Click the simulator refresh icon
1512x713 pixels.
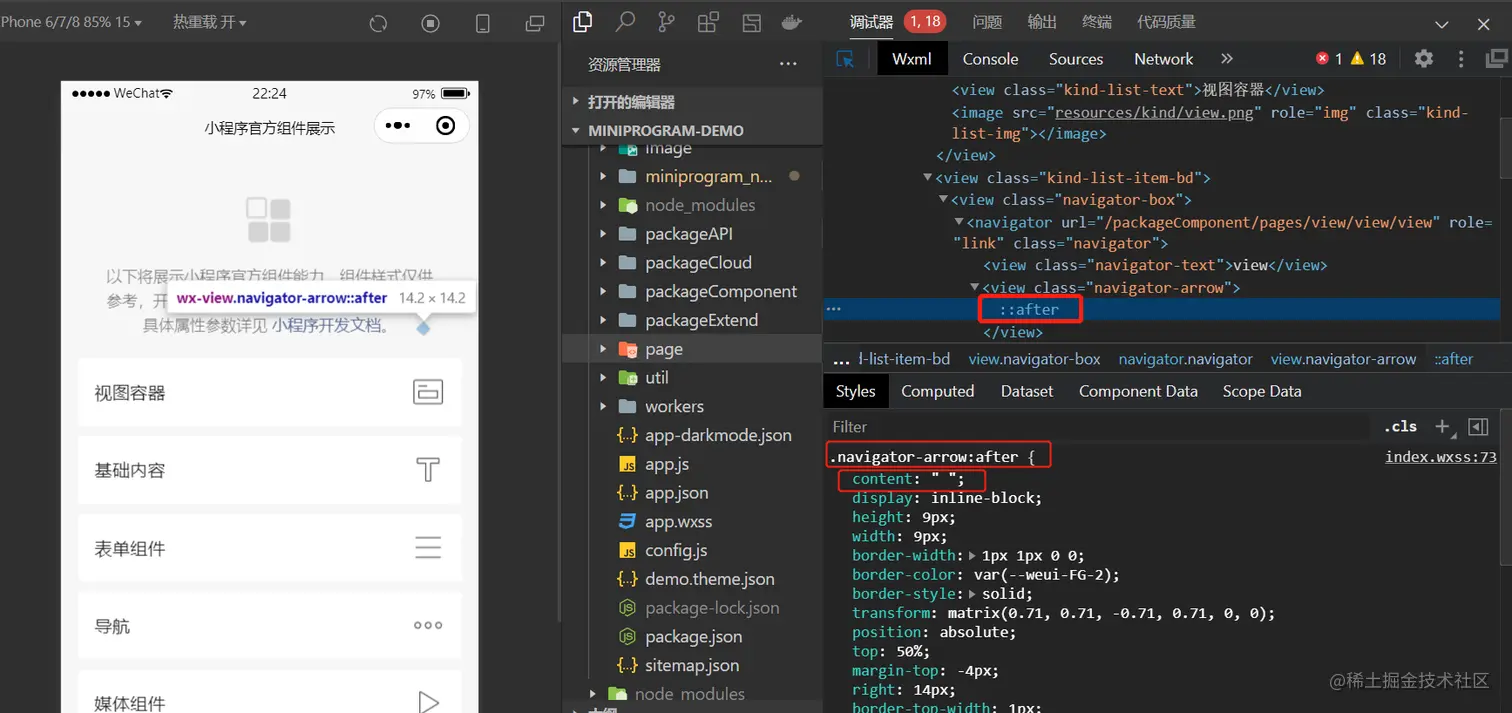click(x=378, y=23)
